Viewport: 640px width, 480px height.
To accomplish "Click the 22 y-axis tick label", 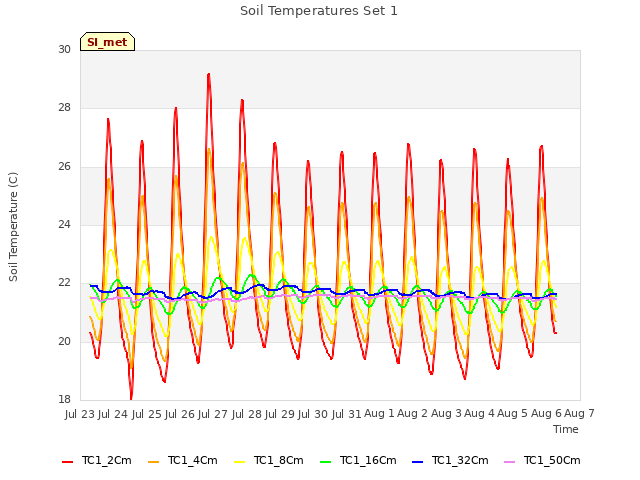I will tap(64, 283).
